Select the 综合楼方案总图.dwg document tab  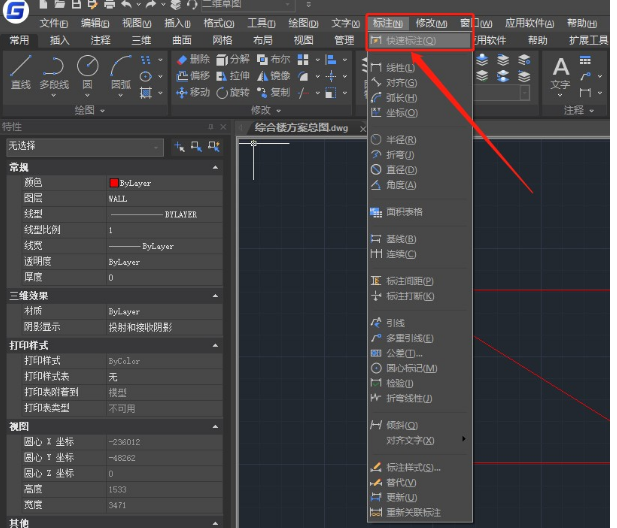coord(301,128)
